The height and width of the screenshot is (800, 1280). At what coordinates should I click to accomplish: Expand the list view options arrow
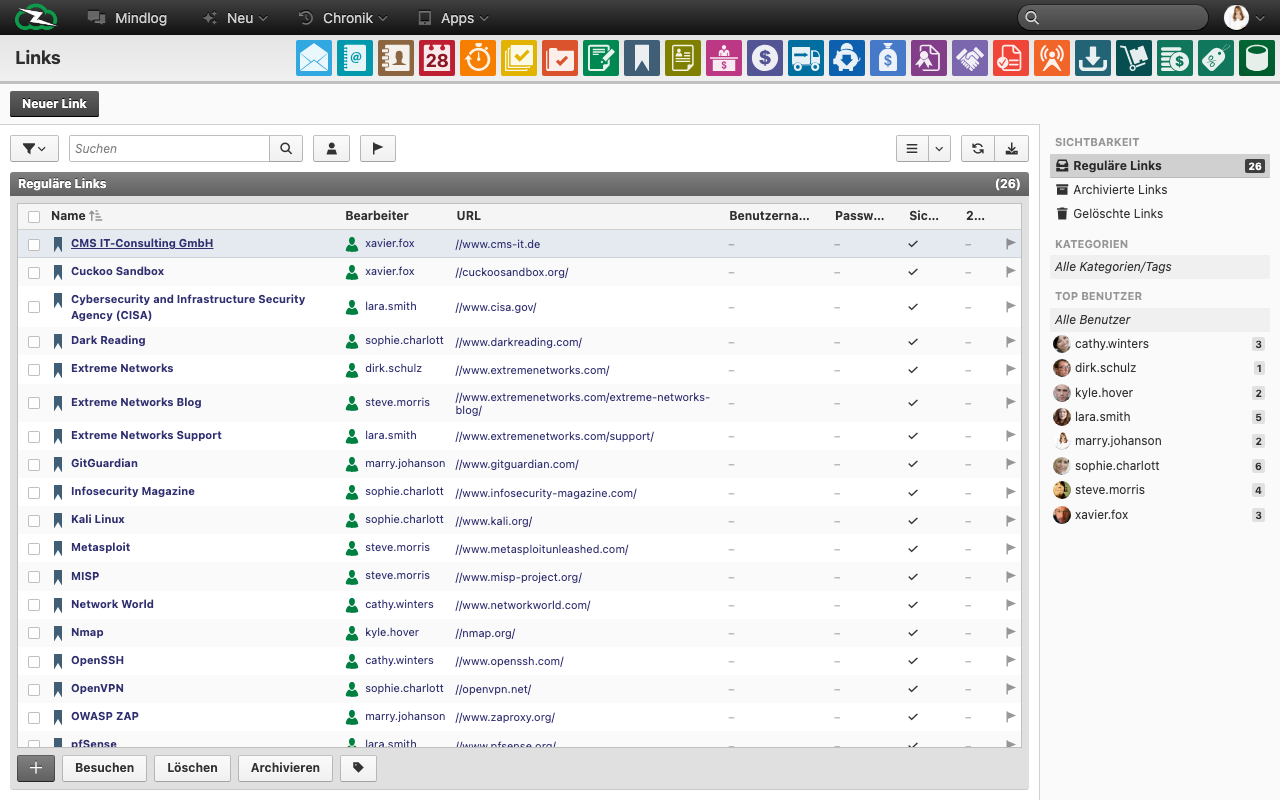[939, 148]
